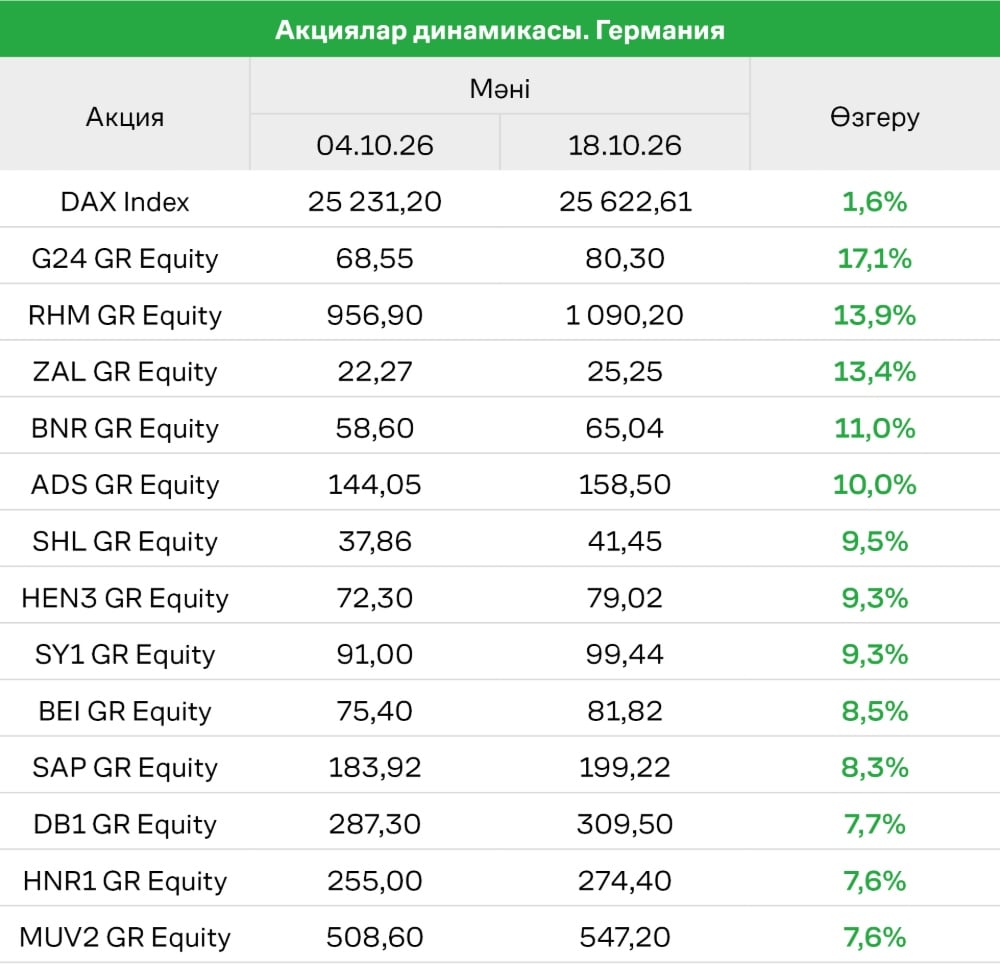Select the 17,1% change cell
1000x971 pixels.
pos(875,259)
